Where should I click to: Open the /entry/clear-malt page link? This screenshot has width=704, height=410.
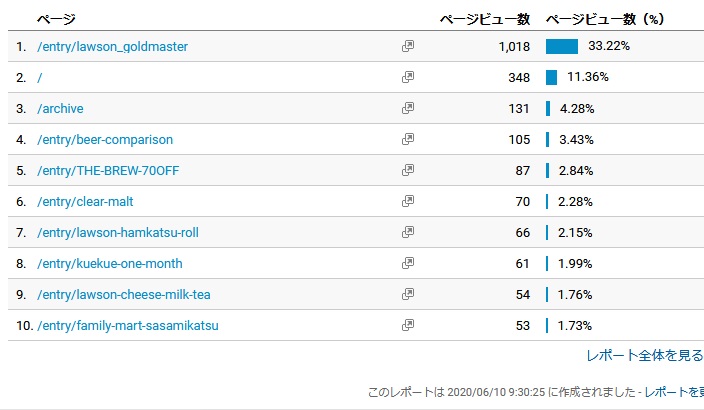pyautogui.click(x=85, y=202)
